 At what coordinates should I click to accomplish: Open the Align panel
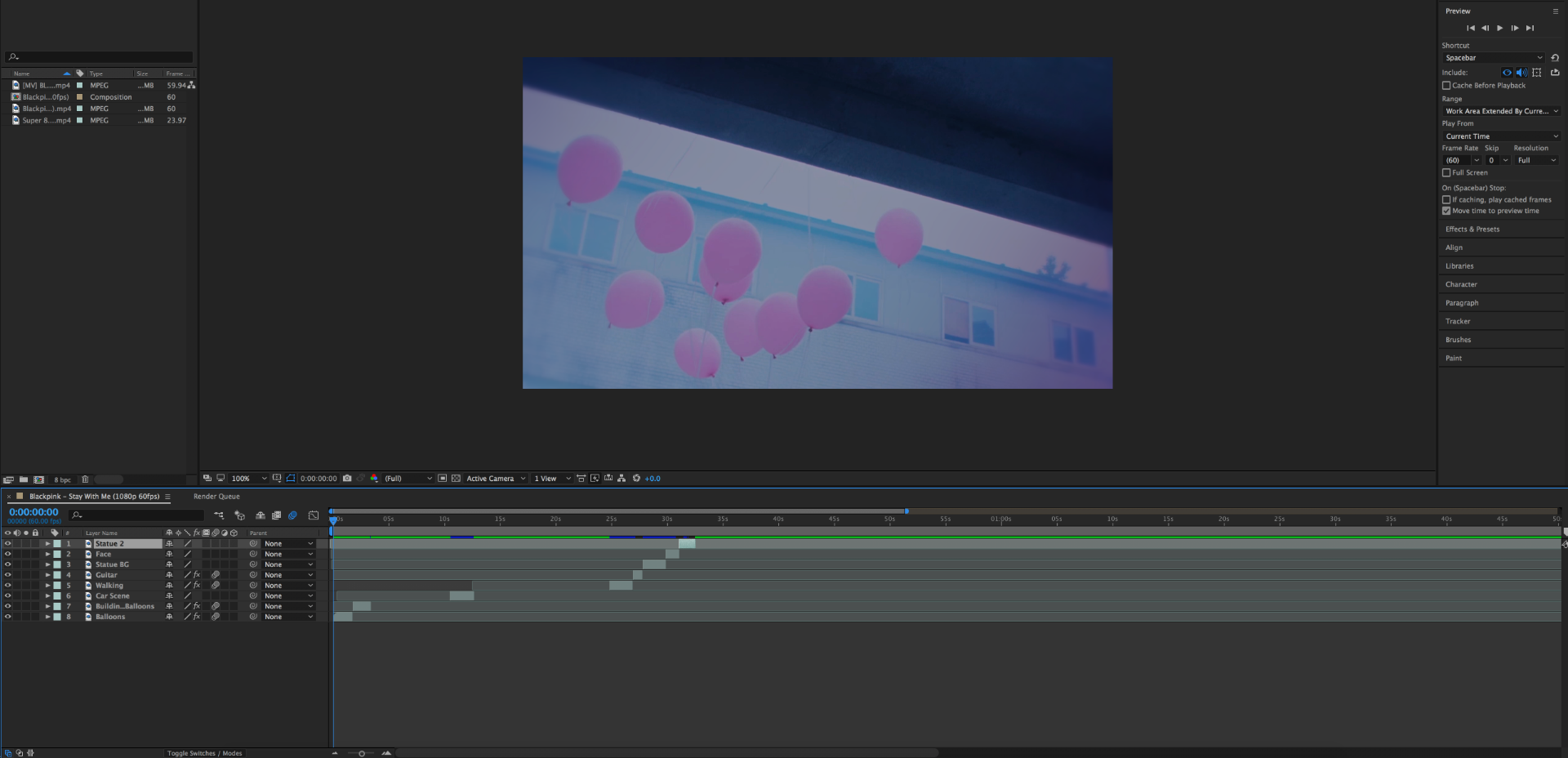(x=1454, y=247)
